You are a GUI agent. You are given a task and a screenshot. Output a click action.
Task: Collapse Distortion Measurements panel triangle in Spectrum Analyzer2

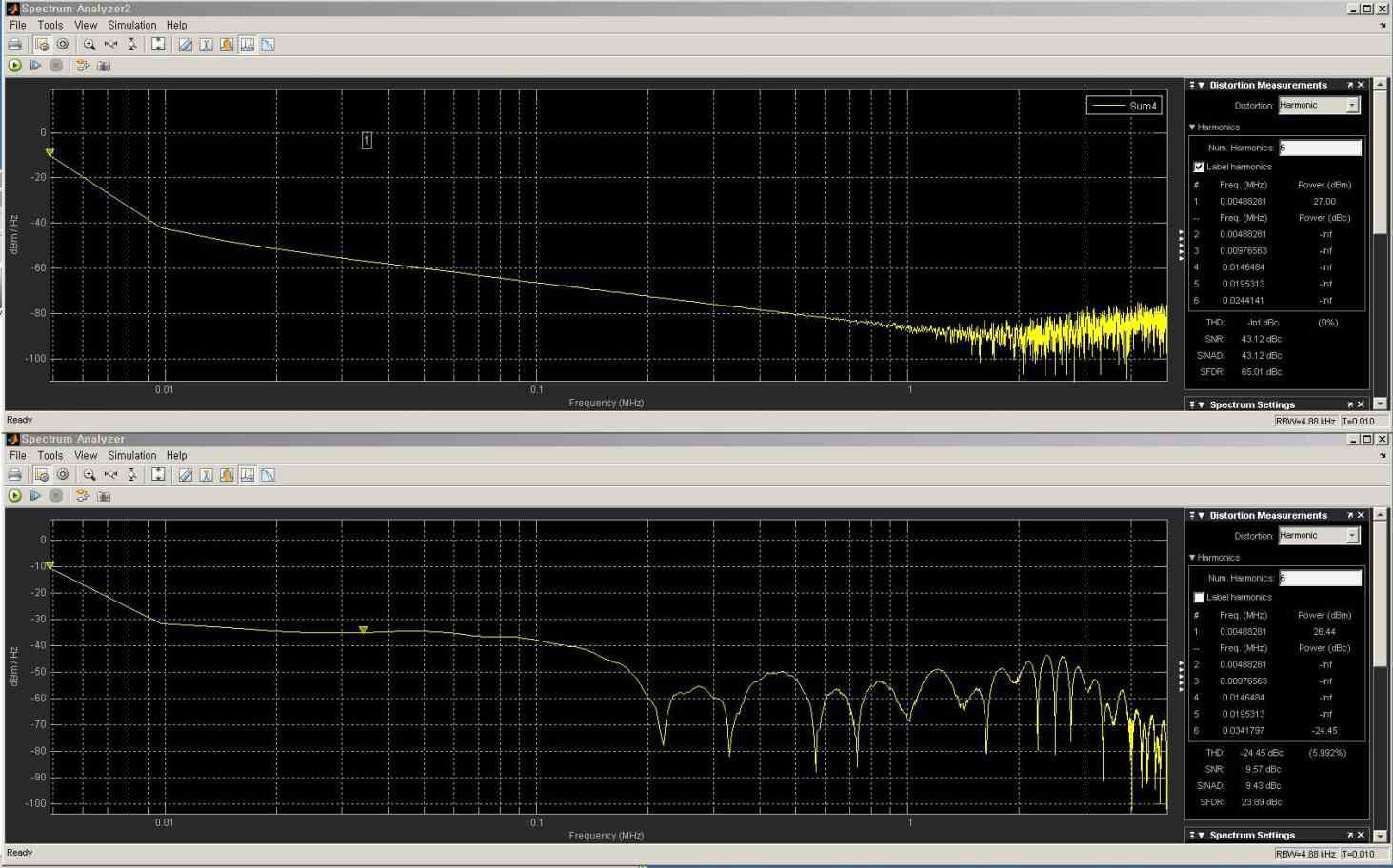1202,85
